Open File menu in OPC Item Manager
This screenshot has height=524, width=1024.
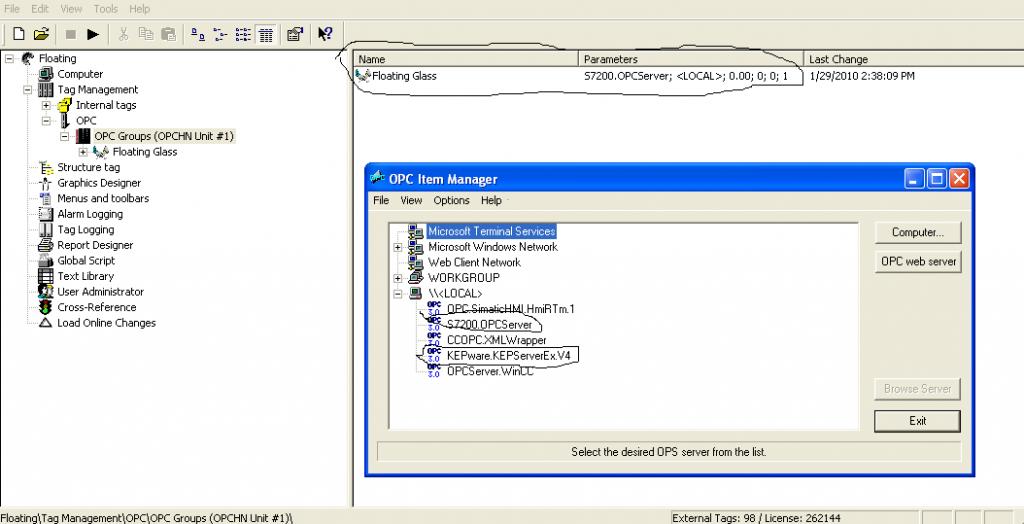pyautogui.click(x=381, y=200)
